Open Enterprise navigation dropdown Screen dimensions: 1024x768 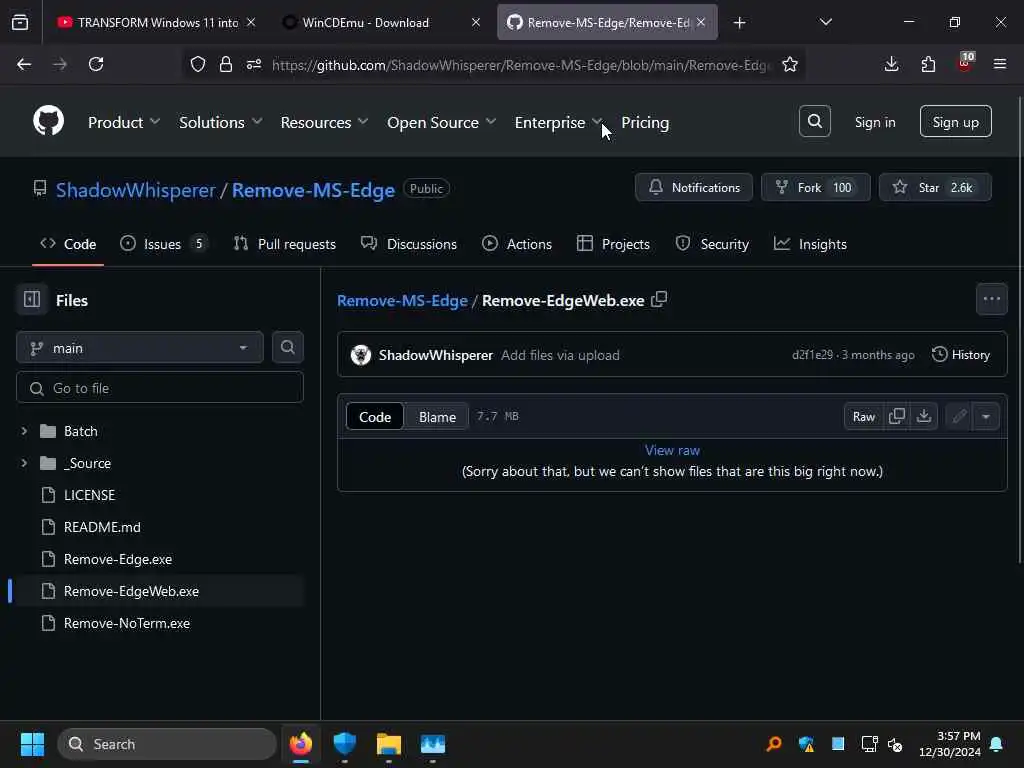[558, 122]
